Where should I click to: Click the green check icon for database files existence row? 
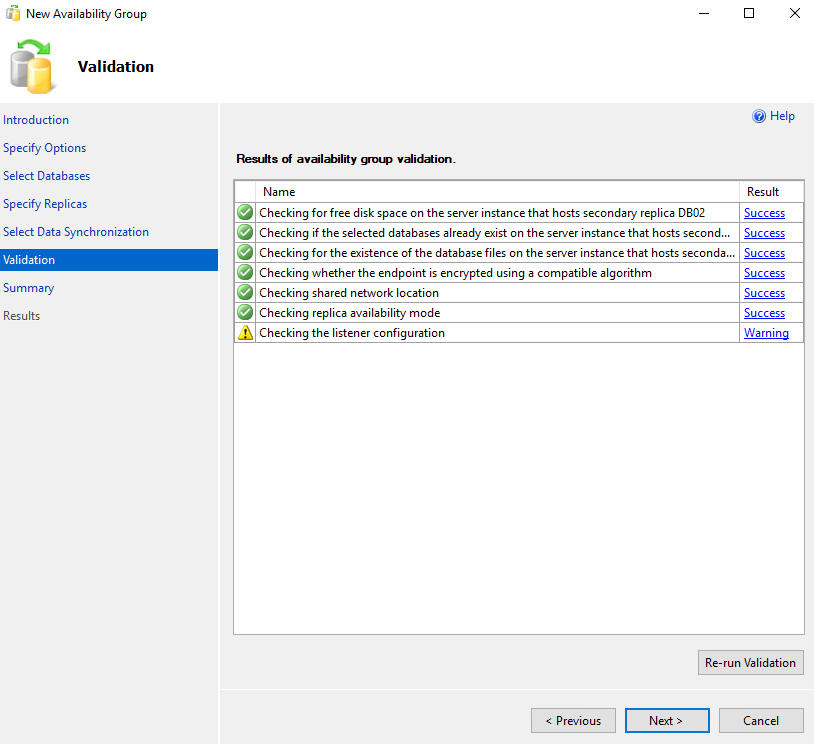(x=245, y=252)
